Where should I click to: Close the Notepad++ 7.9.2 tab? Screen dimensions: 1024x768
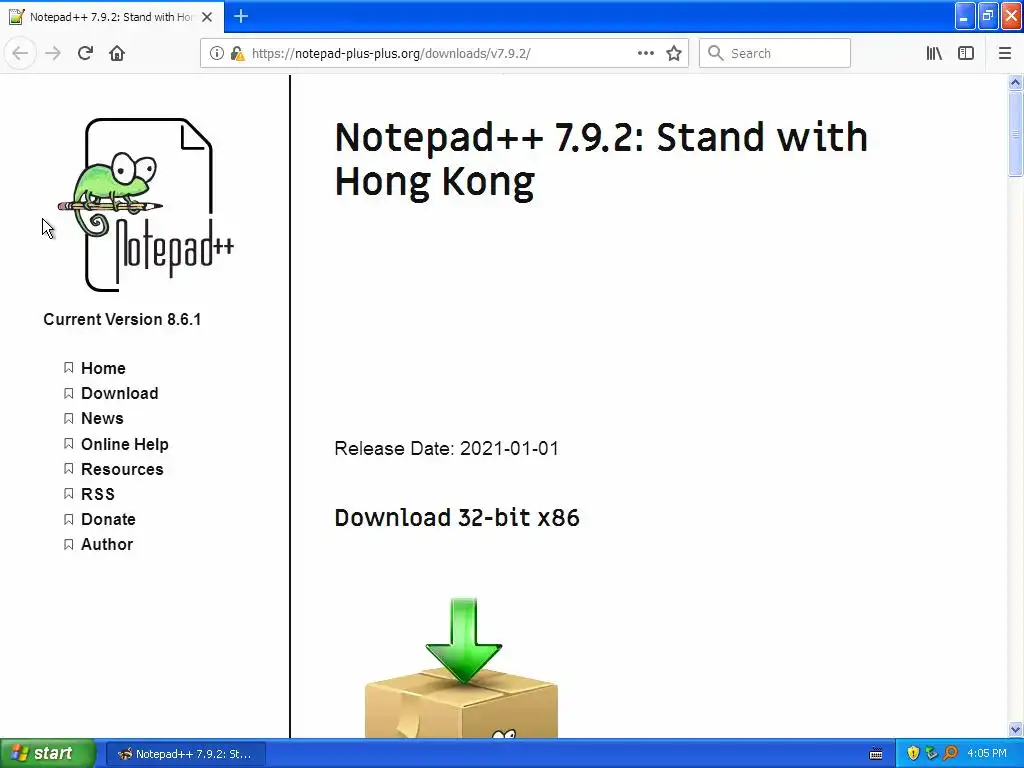[207, 17]
